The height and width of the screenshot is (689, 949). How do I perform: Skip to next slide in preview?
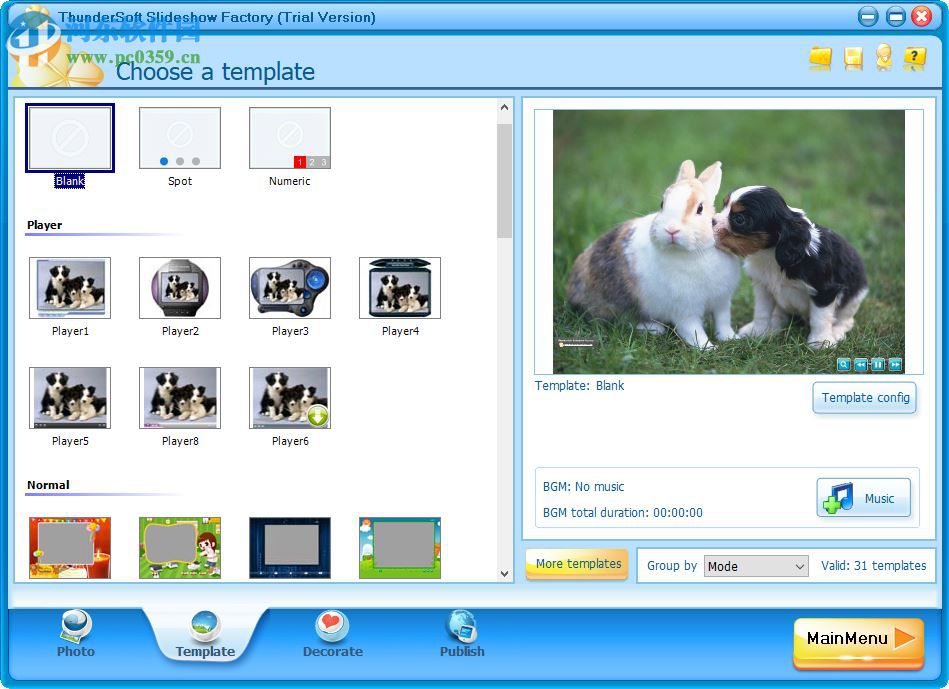pos(895,364)
